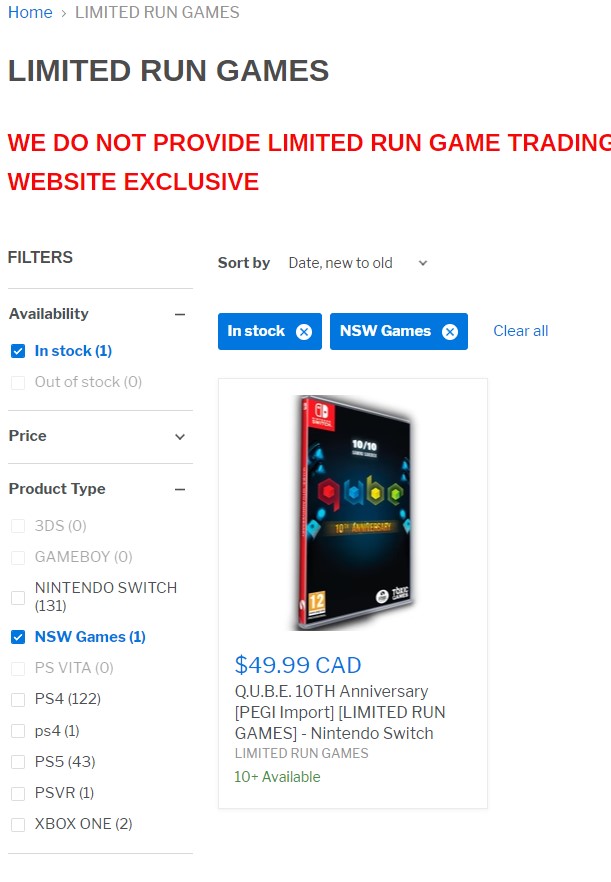Click the Sort by dropdown chevron arrow

423,263
